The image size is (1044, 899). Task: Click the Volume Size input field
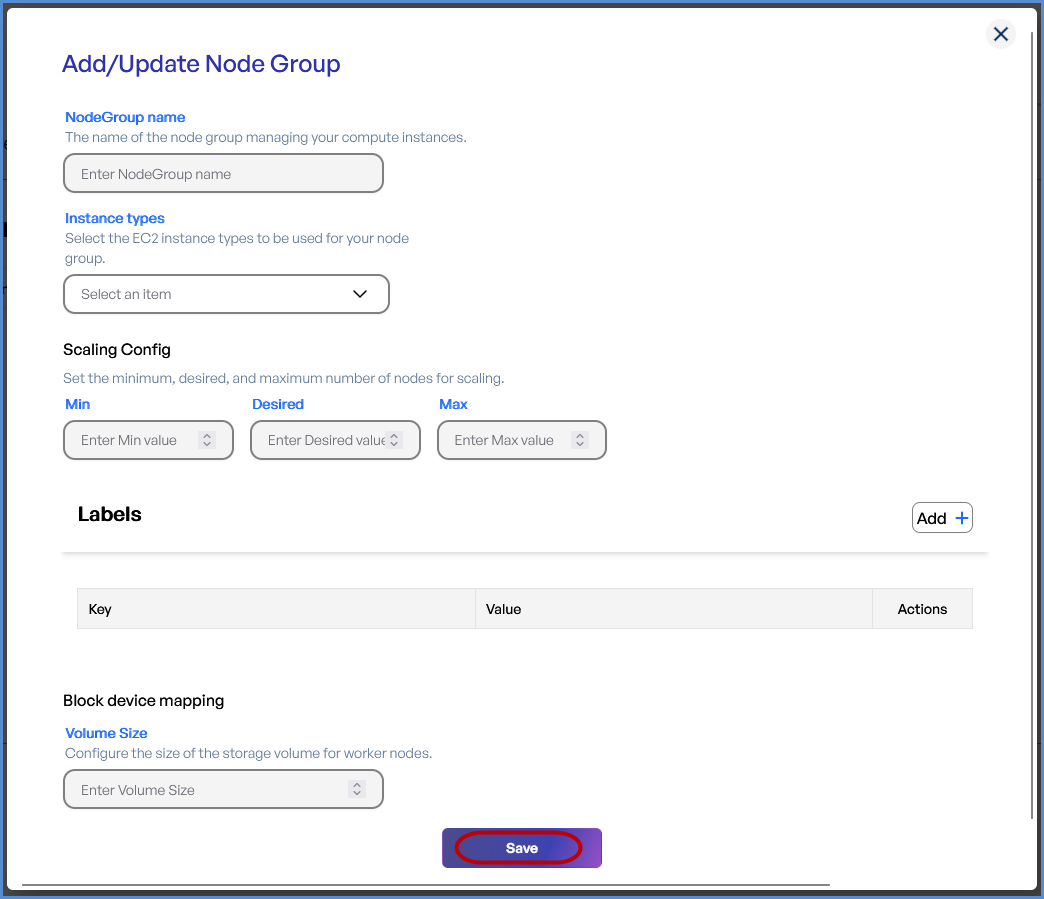point(205,789)
